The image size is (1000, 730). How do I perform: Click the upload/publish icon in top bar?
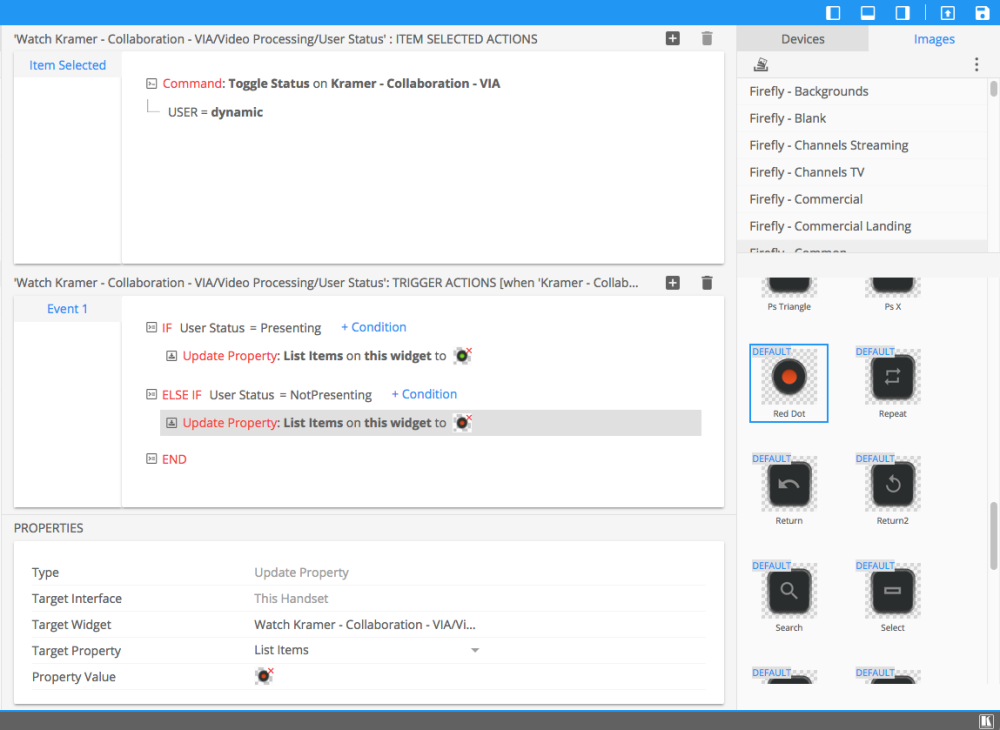[x=948, y=13]
